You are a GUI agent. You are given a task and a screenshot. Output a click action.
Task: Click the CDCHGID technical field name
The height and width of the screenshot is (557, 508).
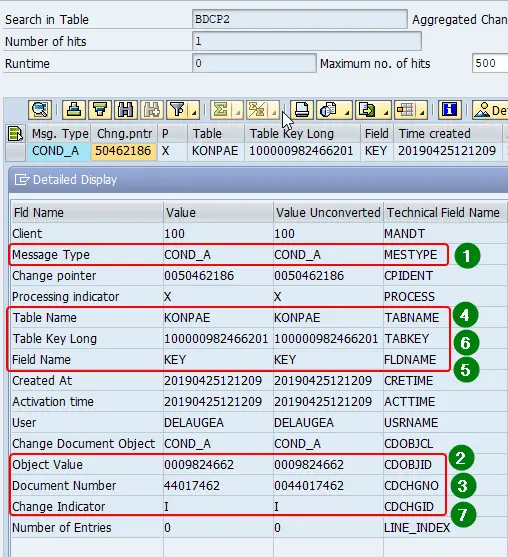click(409, 507)
